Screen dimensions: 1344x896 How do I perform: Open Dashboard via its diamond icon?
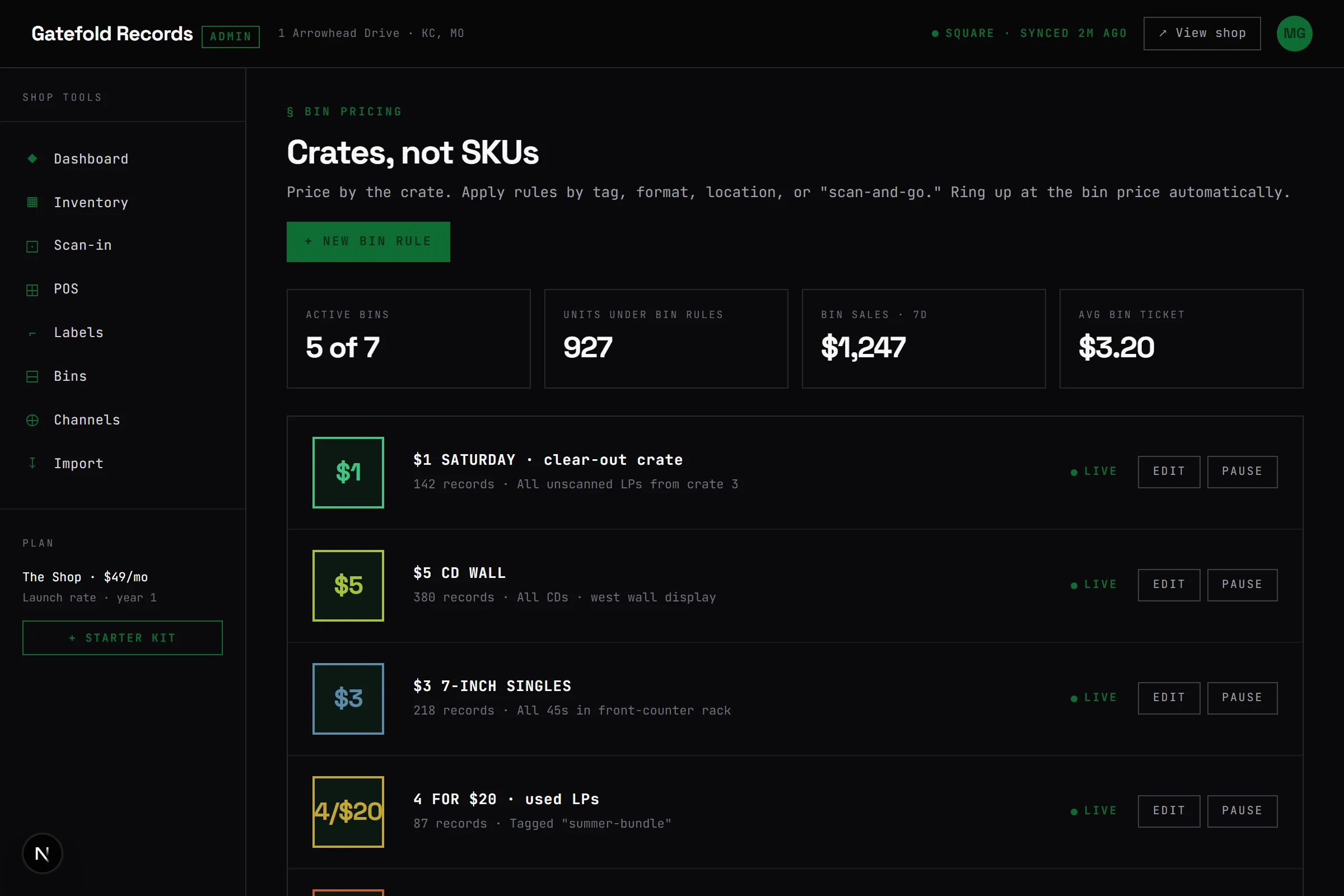(32, 158)
